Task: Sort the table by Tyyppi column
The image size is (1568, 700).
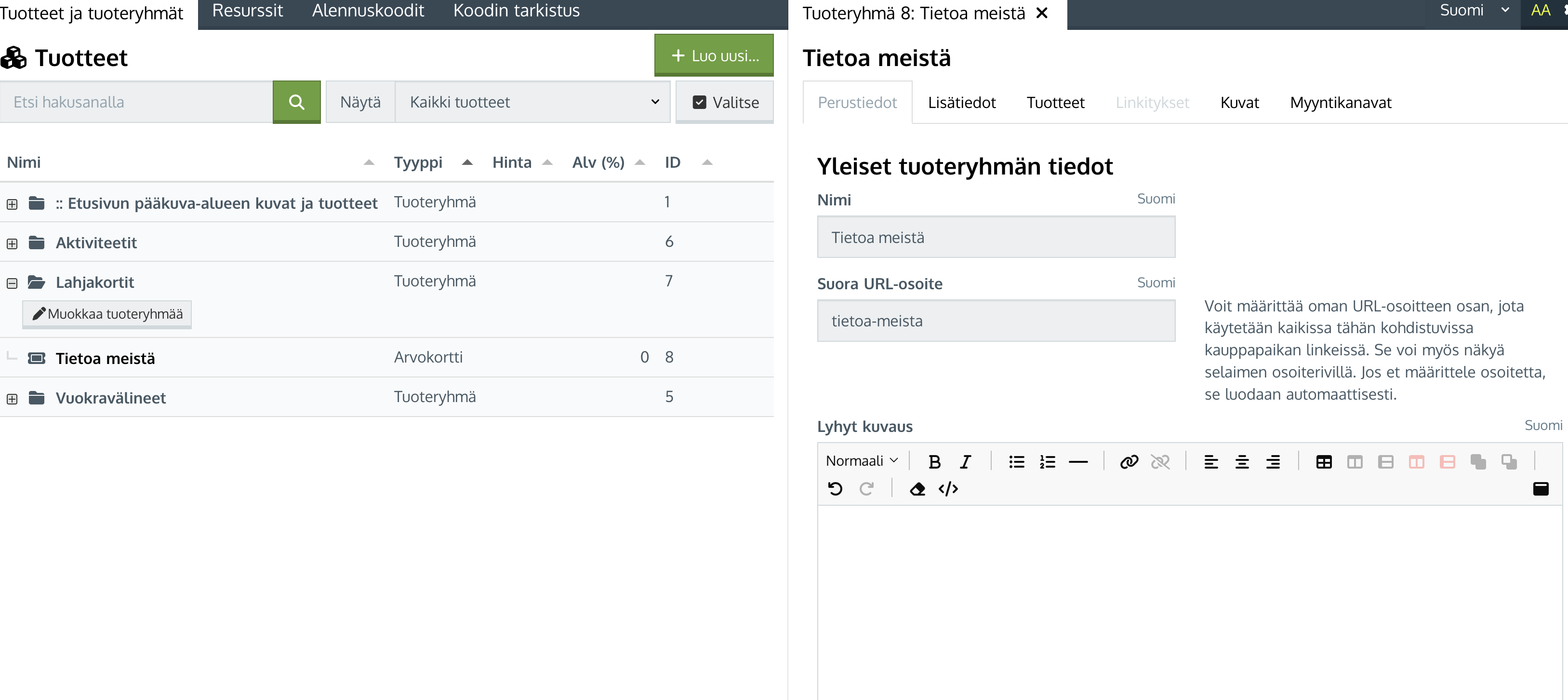Action: pyautogui.click(x=467, y=162)
